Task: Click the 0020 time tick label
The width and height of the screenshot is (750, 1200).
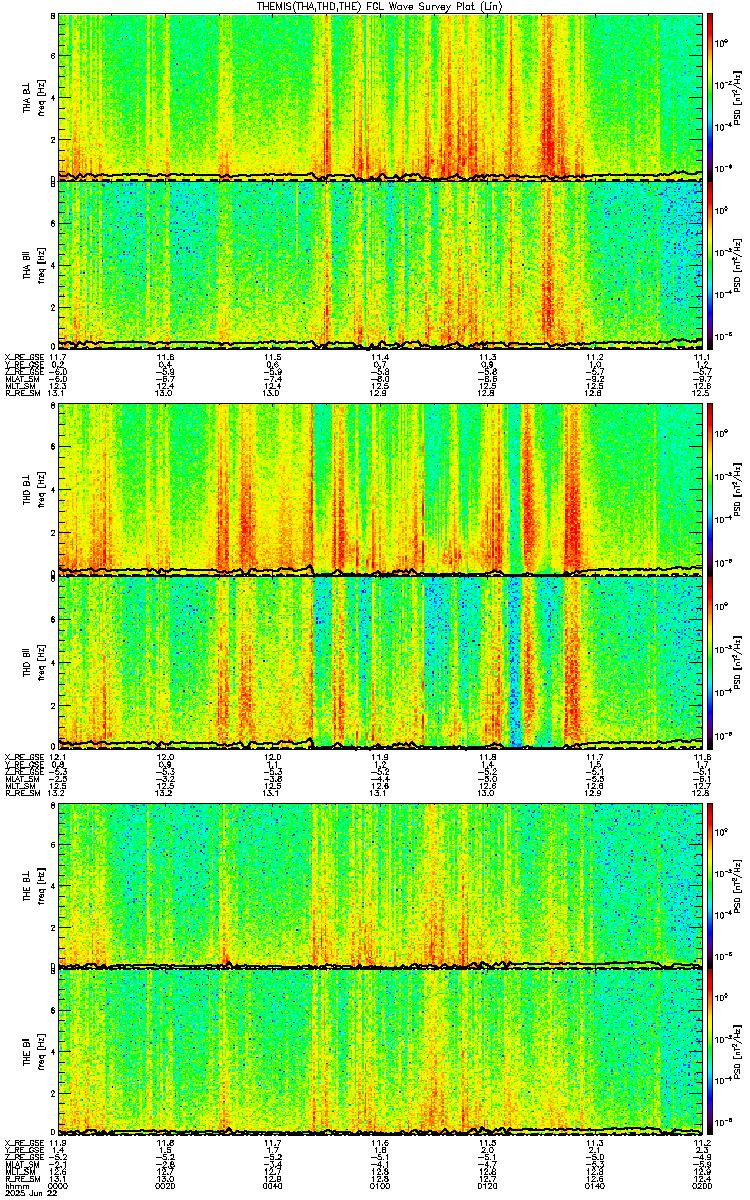Action: pyautogui.click(x=166, y=1185)
